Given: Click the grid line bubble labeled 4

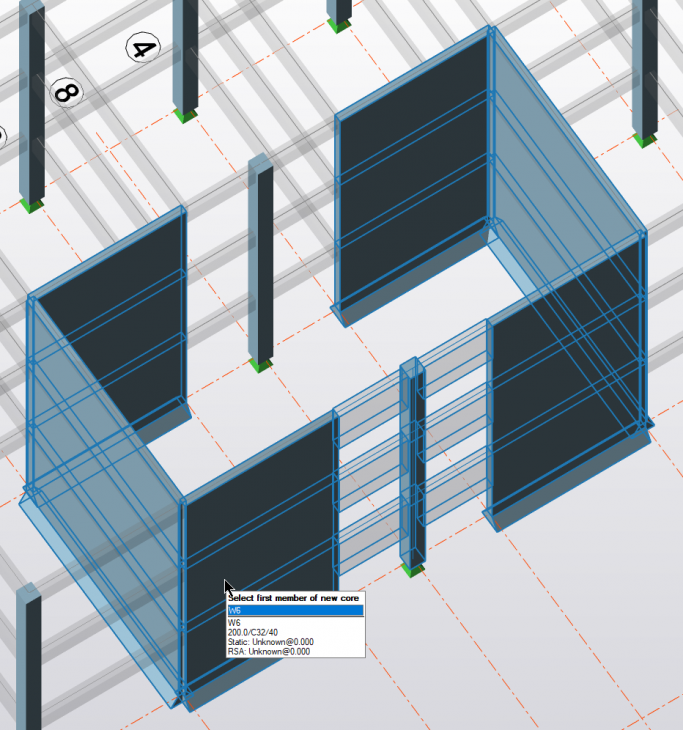Looking at the screenshot, I should pyautogui.click(x=143, y=48).
